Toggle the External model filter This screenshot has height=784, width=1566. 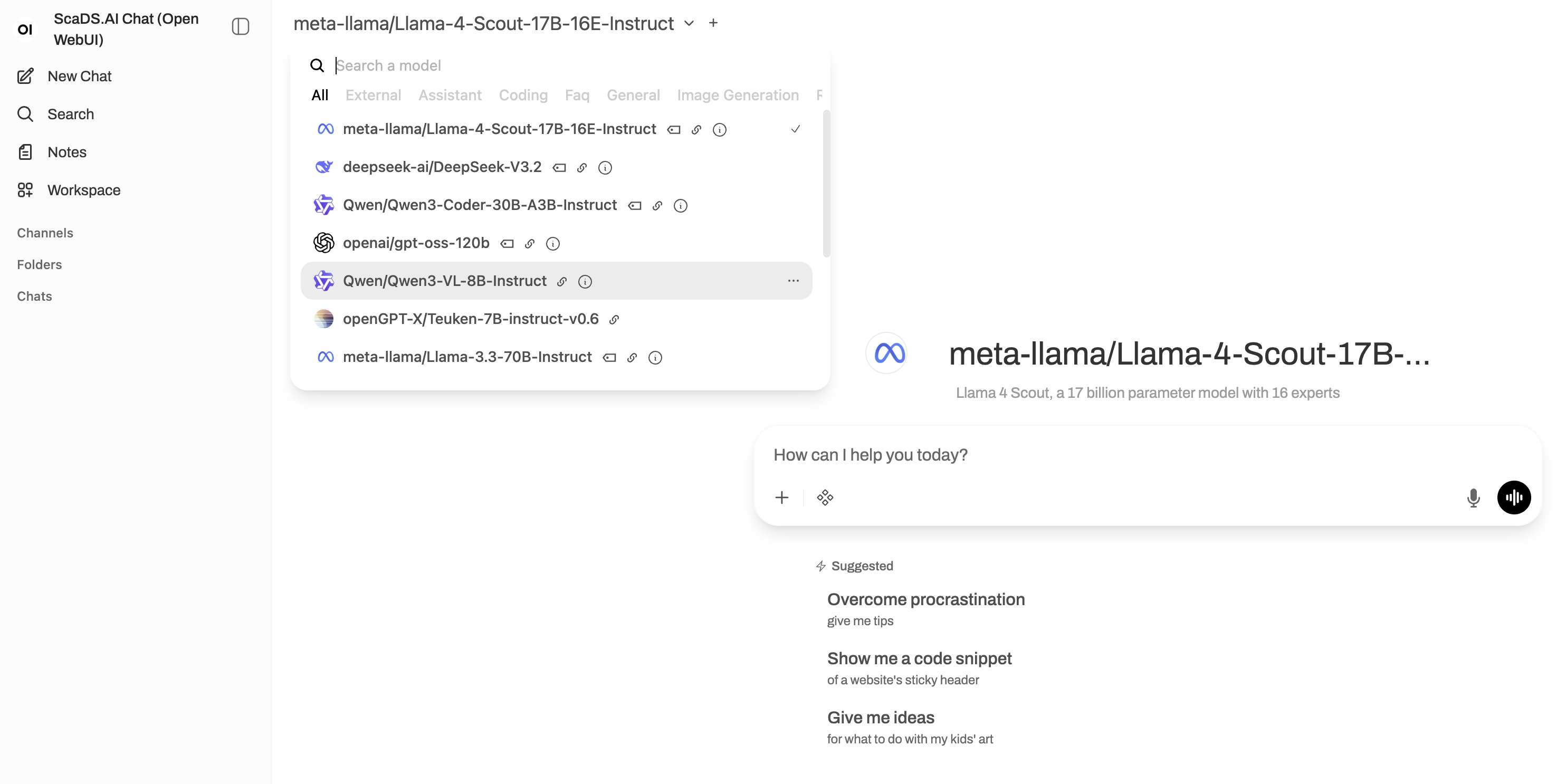373,95
